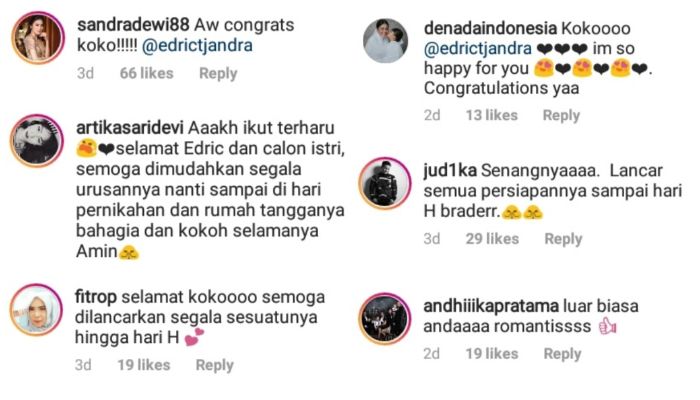This screenshot has height=400, width=700.
Task: View the 13 likes on denadaindonesia's comment
Action: click(x=492, y=115)
